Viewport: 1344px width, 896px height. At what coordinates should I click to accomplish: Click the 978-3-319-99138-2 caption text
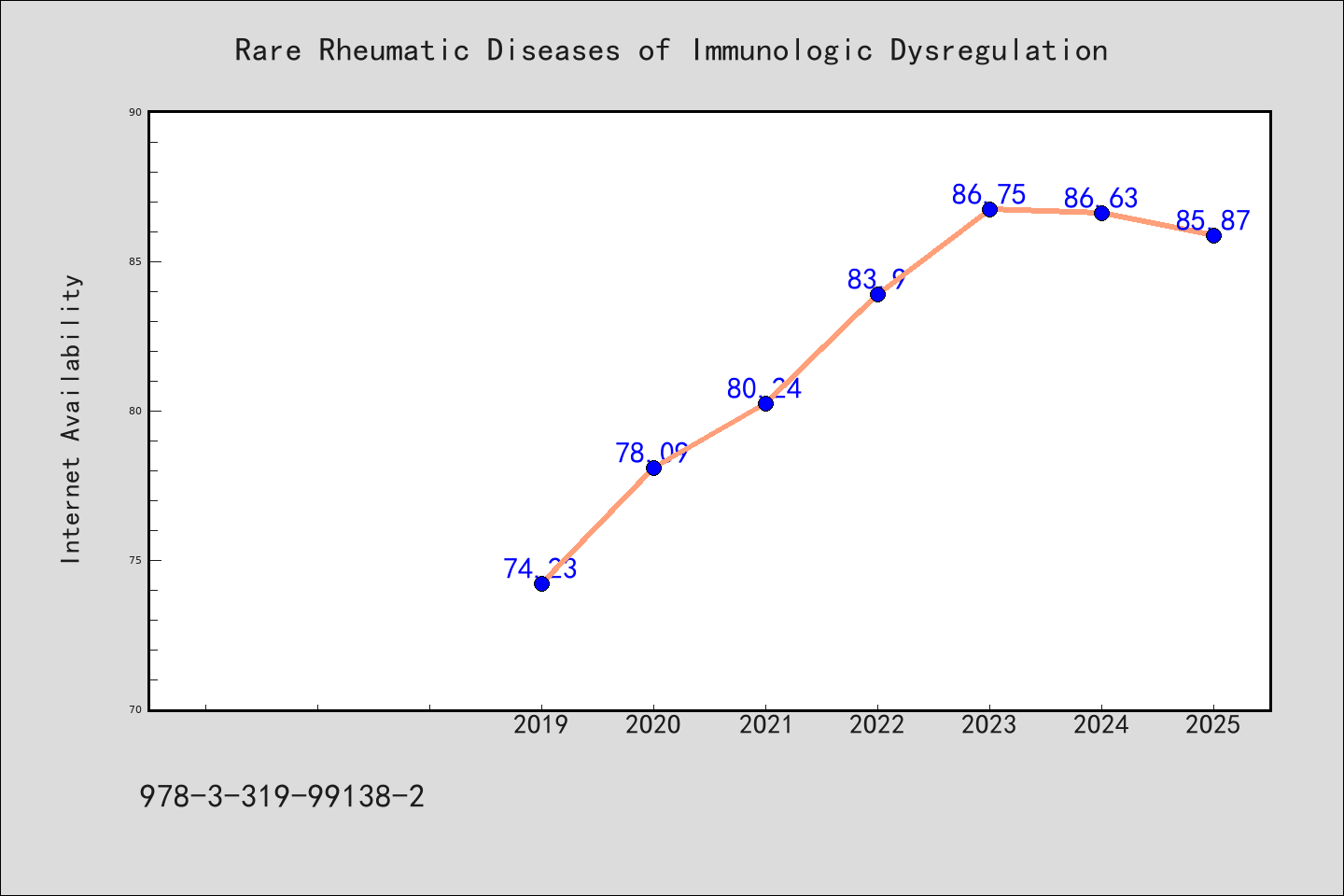pyautogui.click(x=282, y=796)
